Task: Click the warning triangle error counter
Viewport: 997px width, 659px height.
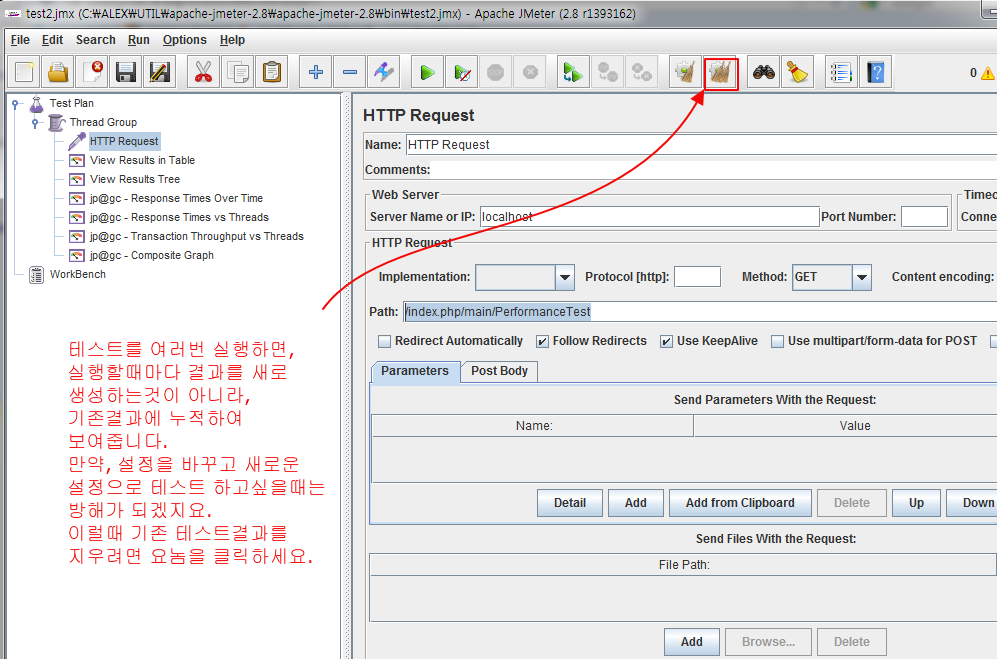Action: point(987,74)
